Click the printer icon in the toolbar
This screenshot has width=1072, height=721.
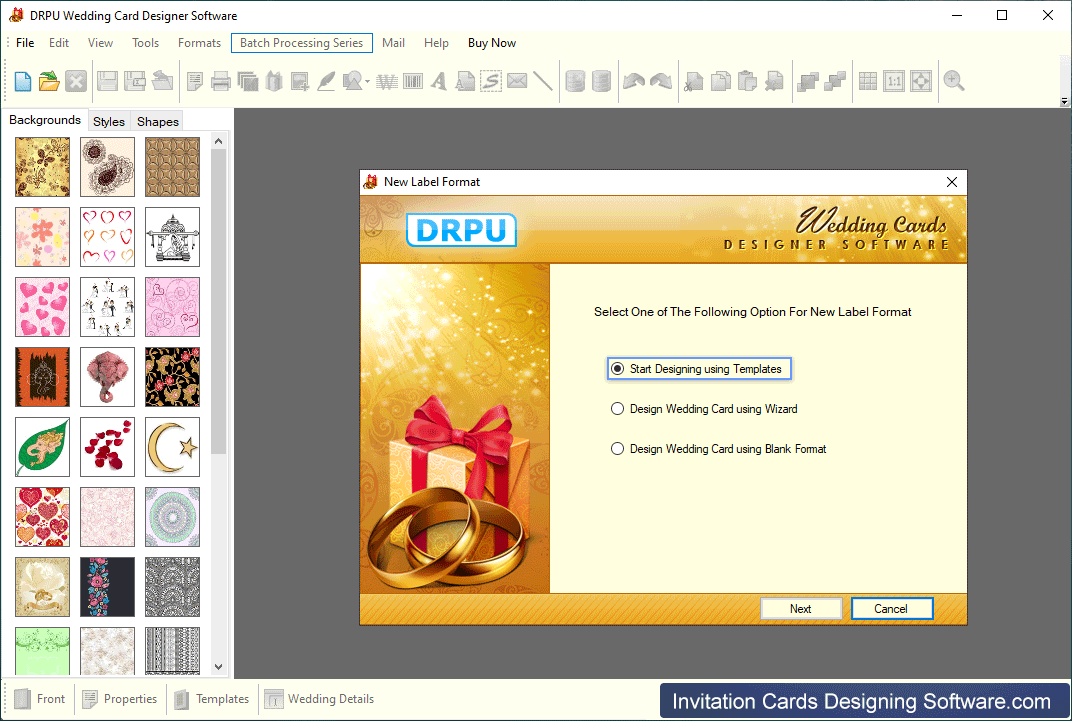pos(221,81)
